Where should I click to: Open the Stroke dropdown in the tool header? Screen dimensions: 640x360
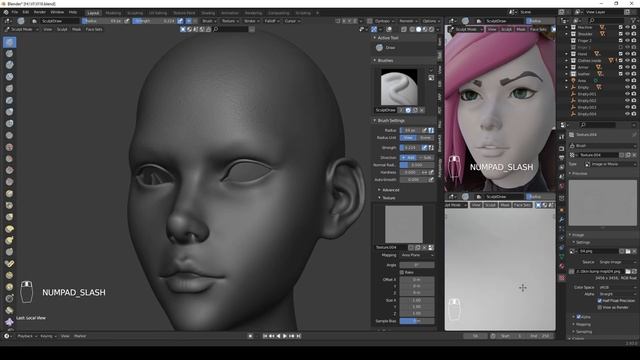(251, 21)
